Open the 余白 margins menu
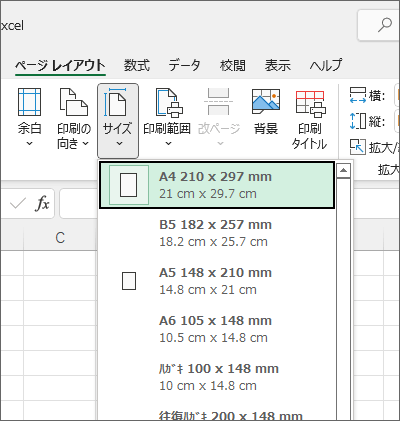Viewport: 400px width, 421px height. [29, 118]
